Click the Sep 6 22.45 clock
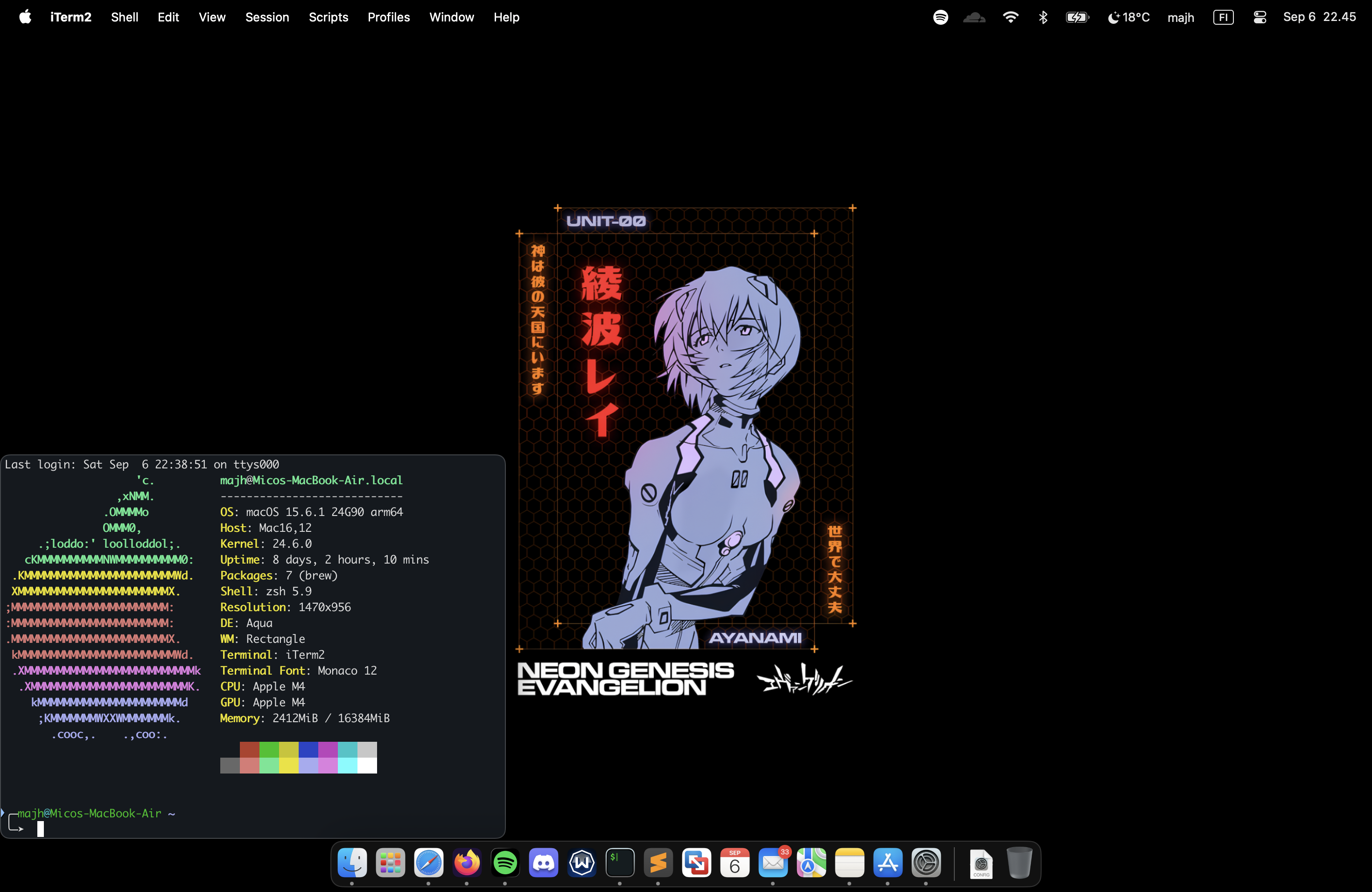The width and height of the screenshot is (1372, 892). [1319, 17]
